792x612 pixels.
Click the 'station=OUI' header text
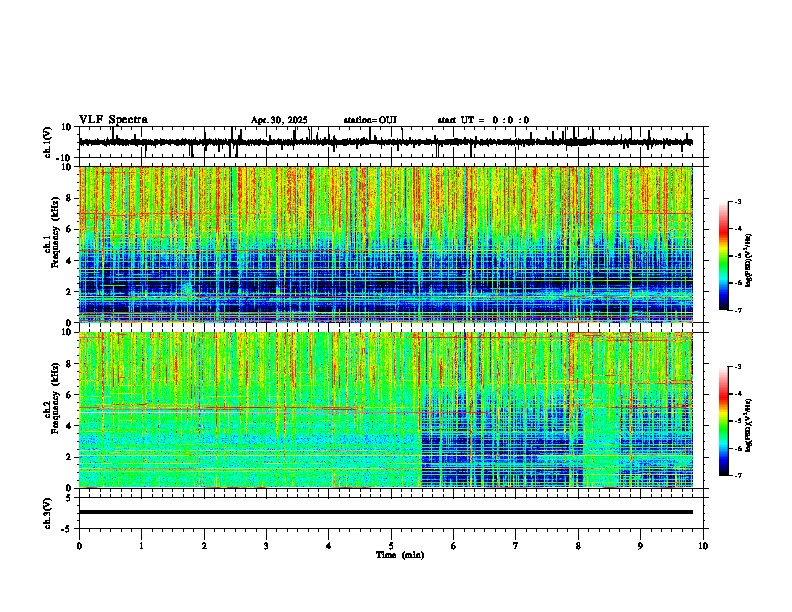(370, 120)
